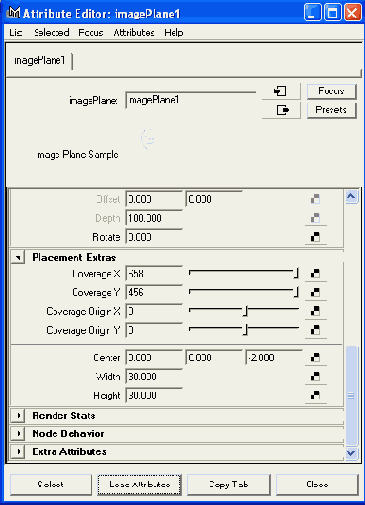The height and width of the screenshot is (505, 365).
Task: Close window with red X button
Action: pyautogui.click(x=353, y=13)
